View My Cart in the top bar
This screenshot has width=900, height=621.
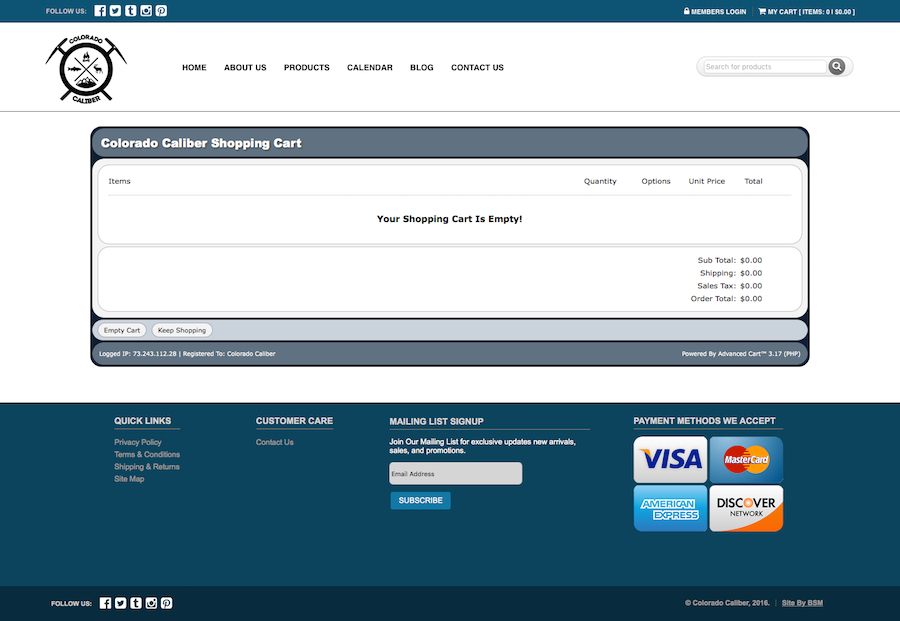click(806, 11)
